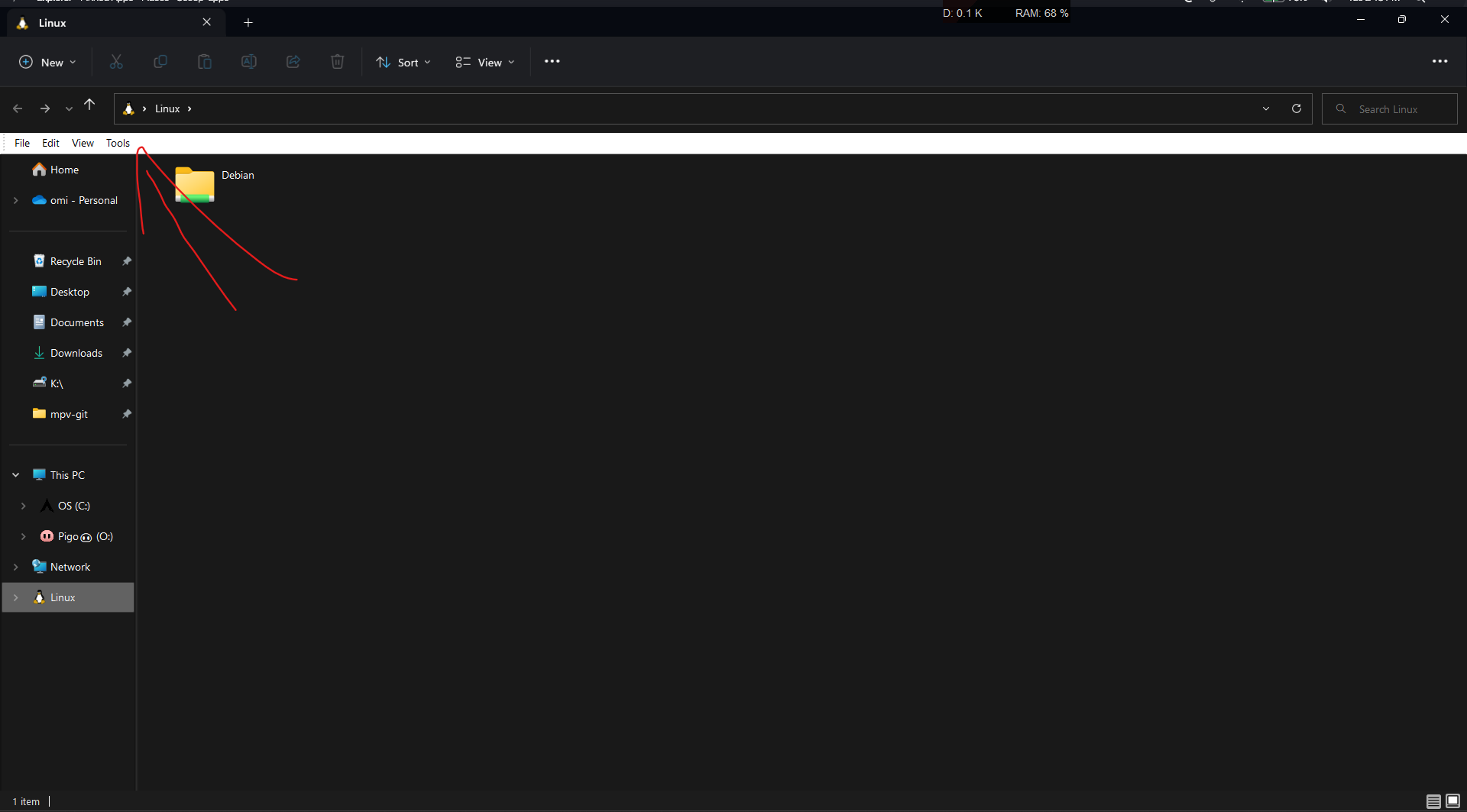Click the Linux breadcrumb in address bar
This screenshot has height=812, width=1467.
[167, 108]
